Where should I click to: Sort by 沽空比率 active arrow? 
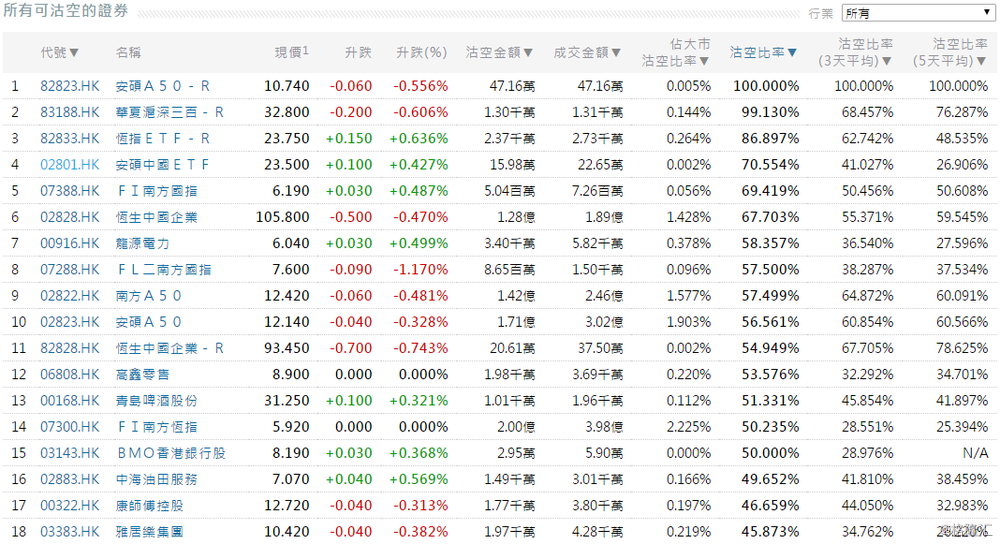pos(792,53)
